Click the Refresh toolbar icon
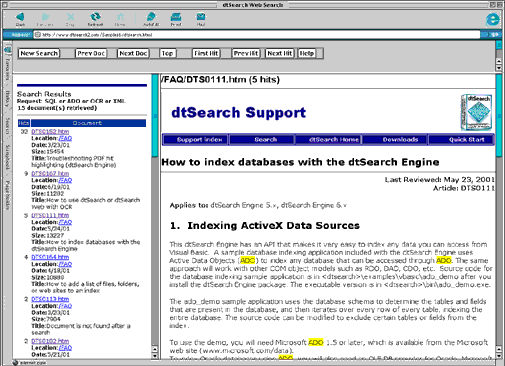505x366 pixels. [x=95, y=17]
